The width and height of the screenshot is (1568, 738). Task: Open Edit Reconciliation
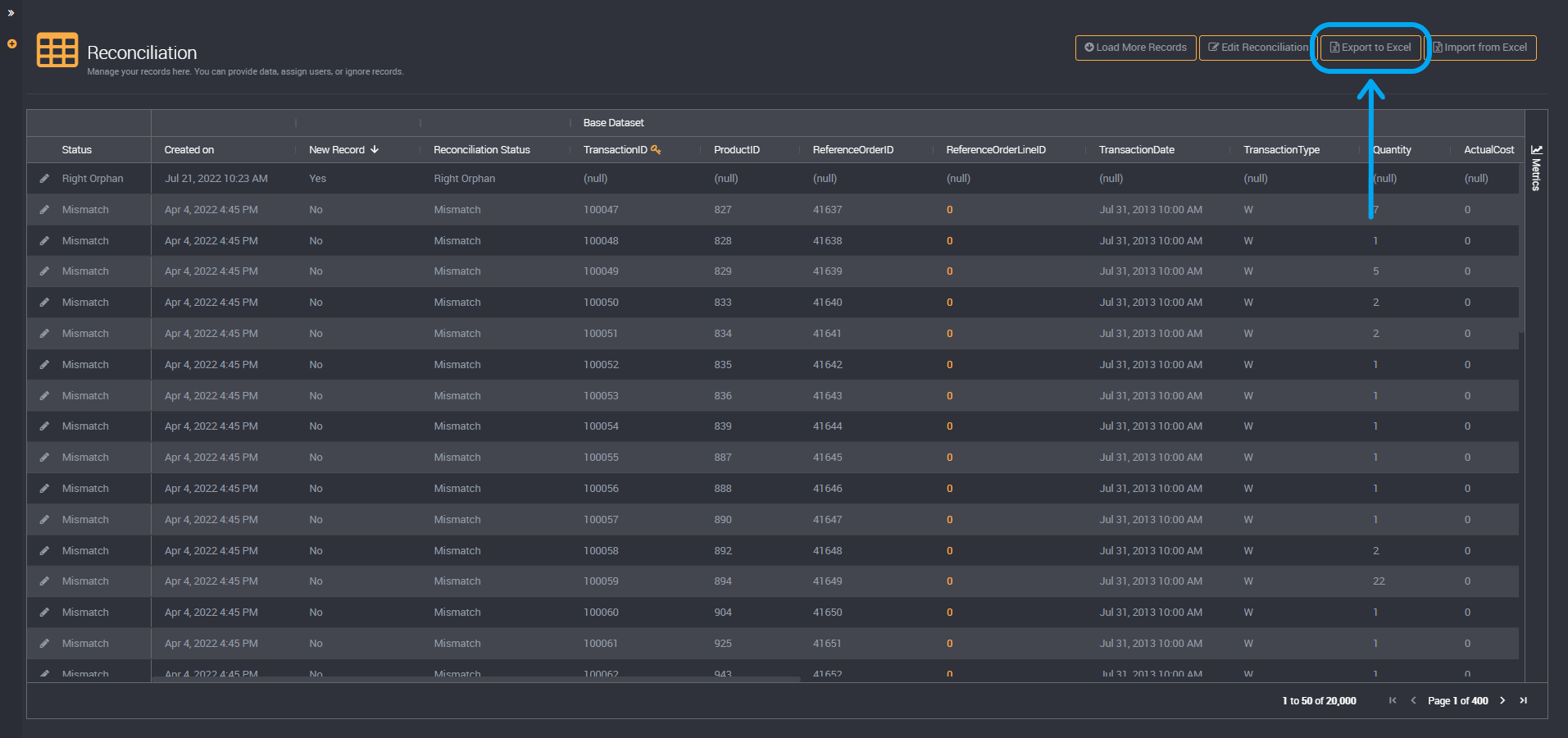tap(1258, 48)
